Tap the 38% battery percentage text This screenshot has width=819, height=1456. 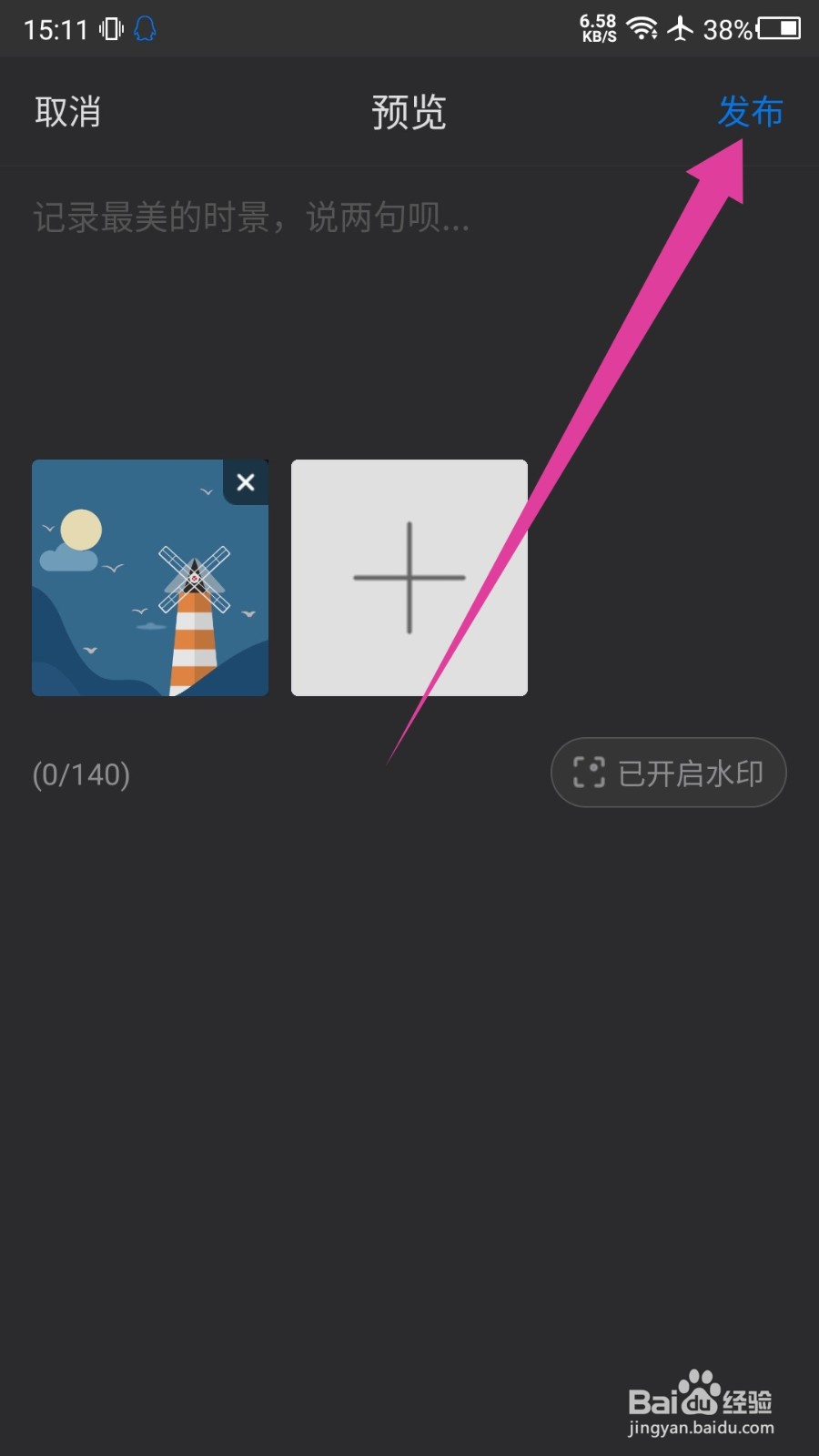coord(728,29)
